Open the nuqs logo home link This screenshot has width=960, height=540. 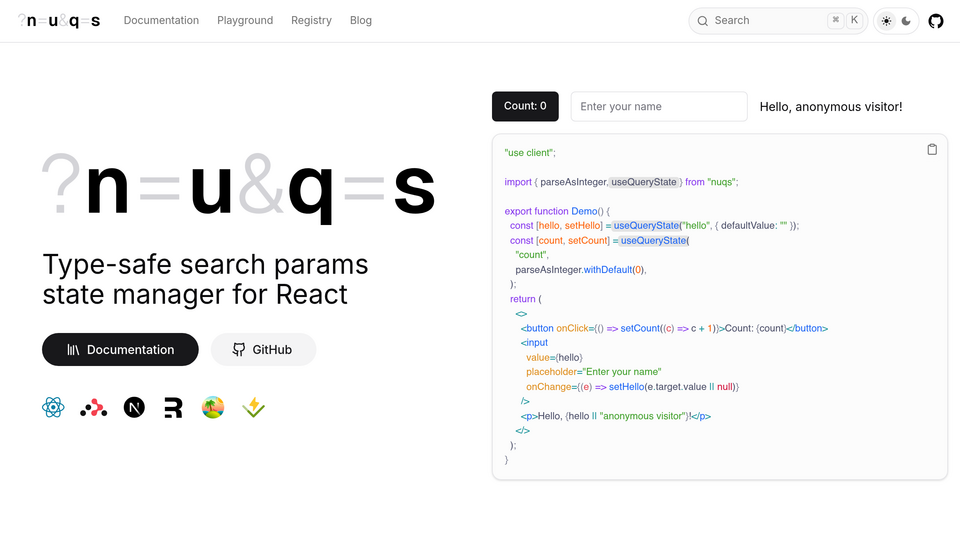59,21
